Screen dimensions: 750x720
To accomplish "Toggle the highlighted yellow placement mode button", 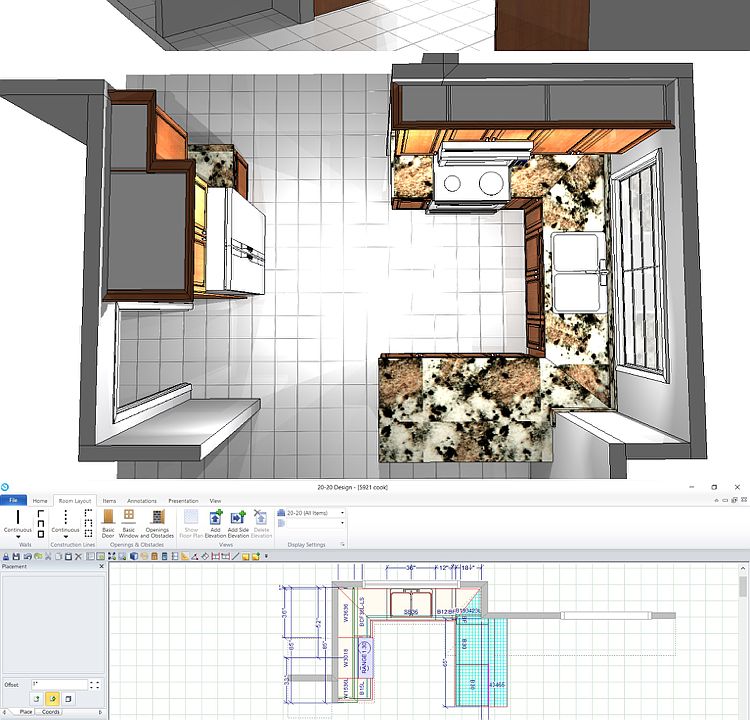I will click(53, 699).
